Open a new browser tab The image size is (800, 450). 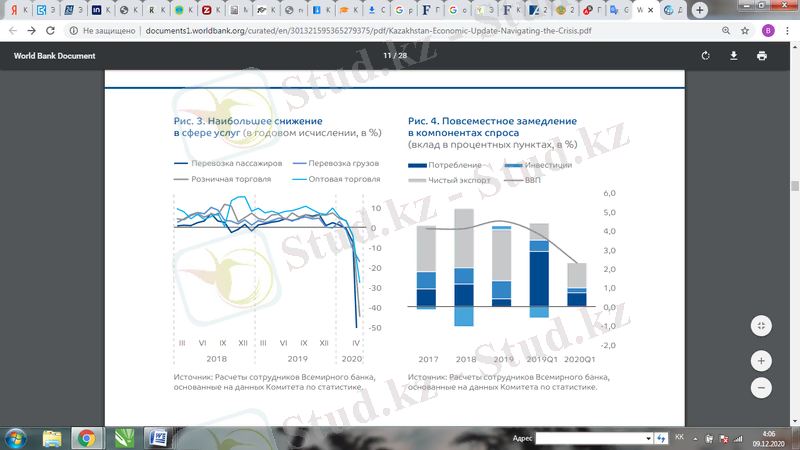tap(699, 10)
